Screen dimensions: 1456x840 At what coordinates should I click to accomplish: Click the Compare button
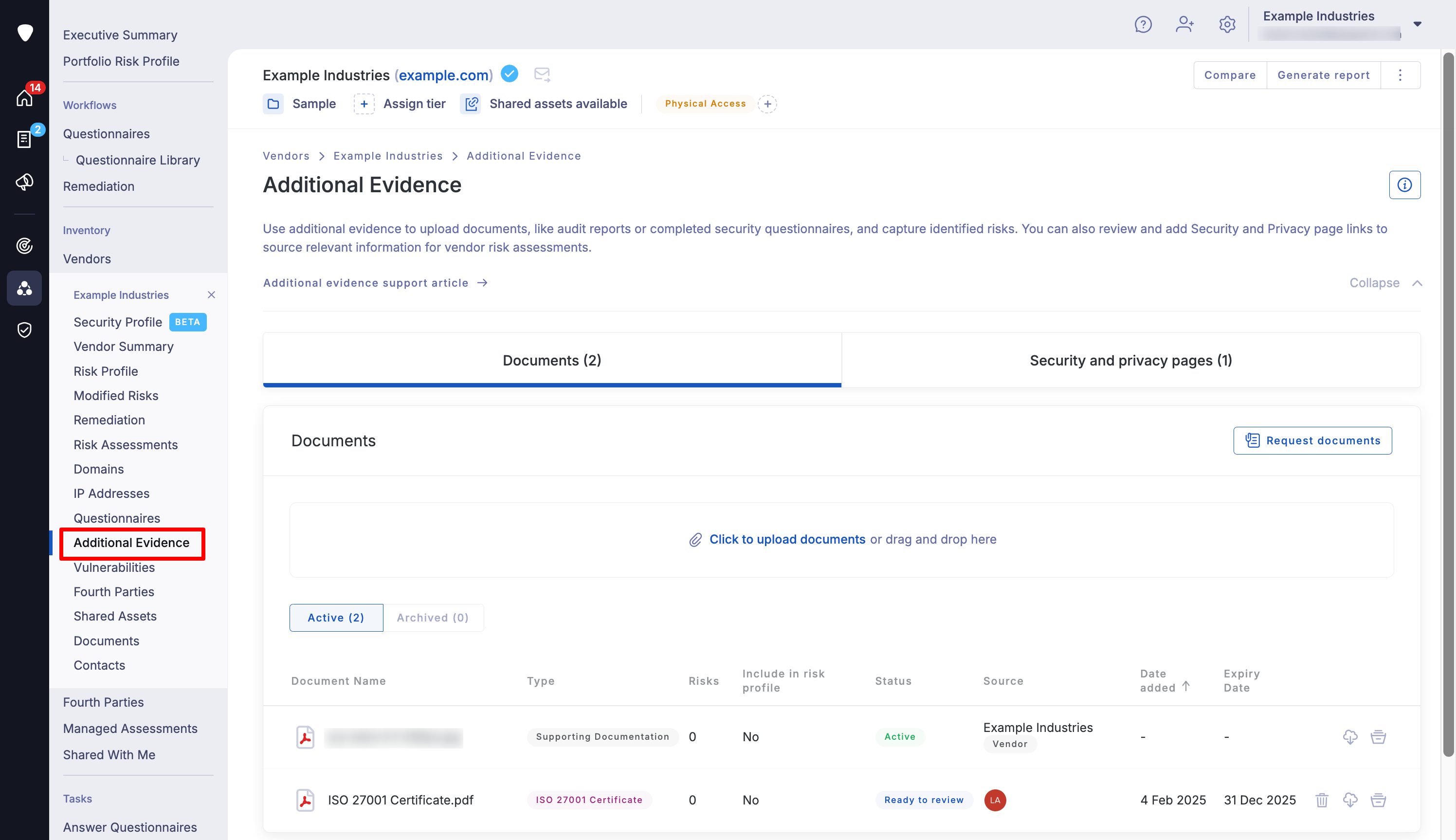[x=1230, y=75]
